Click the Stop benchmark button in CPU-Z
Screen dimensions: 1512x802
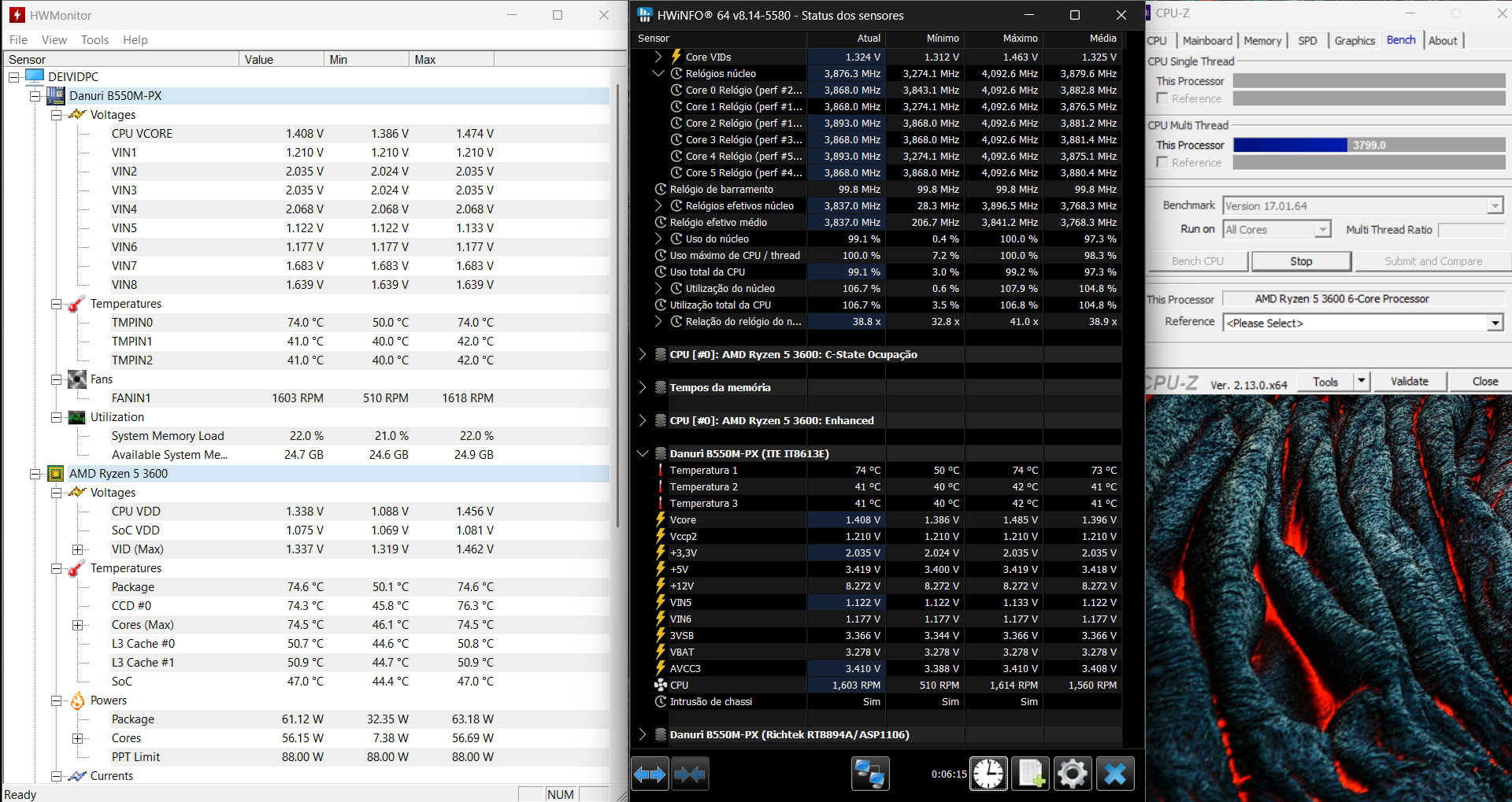[1301, 261]
